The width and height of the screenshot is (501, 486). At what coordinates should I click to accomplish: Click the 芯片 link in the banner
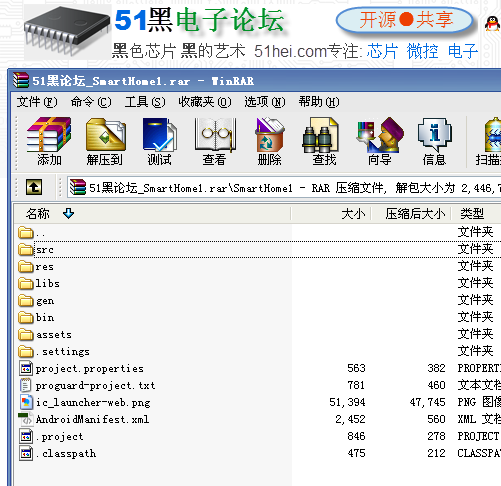tap(382, 52)
